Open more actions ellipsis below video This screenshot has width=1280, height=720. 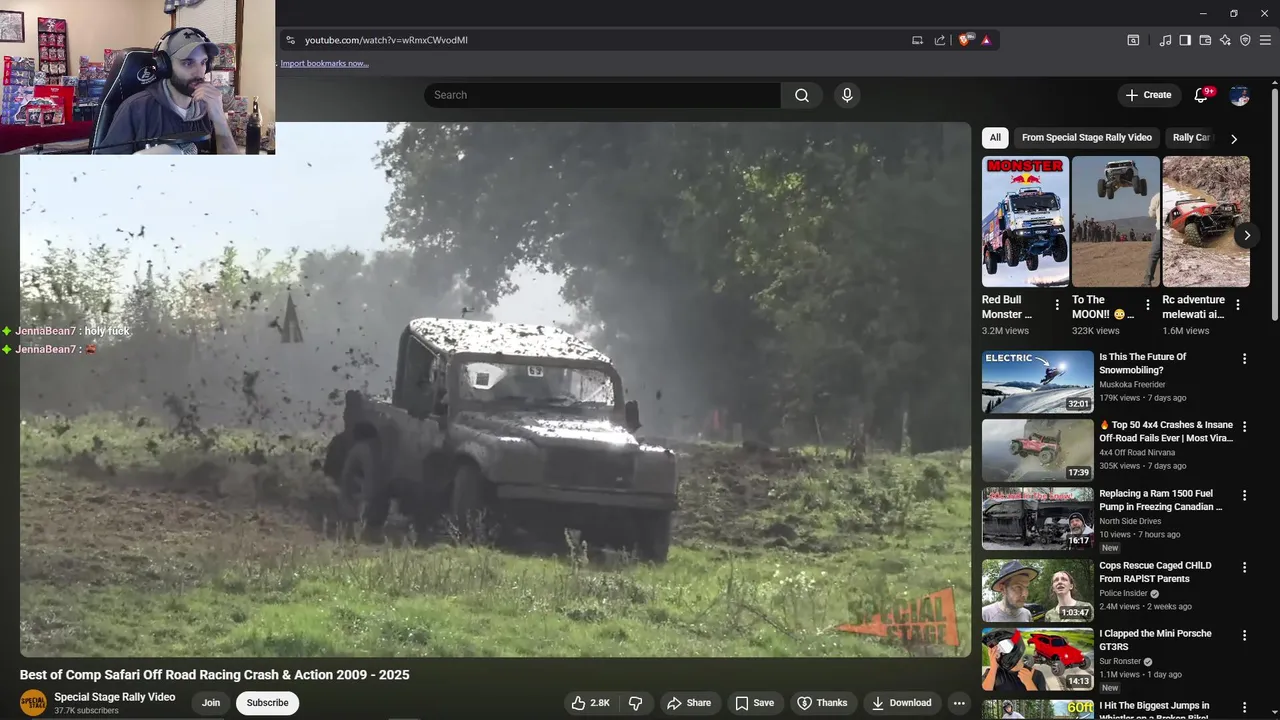pos(958,703)
